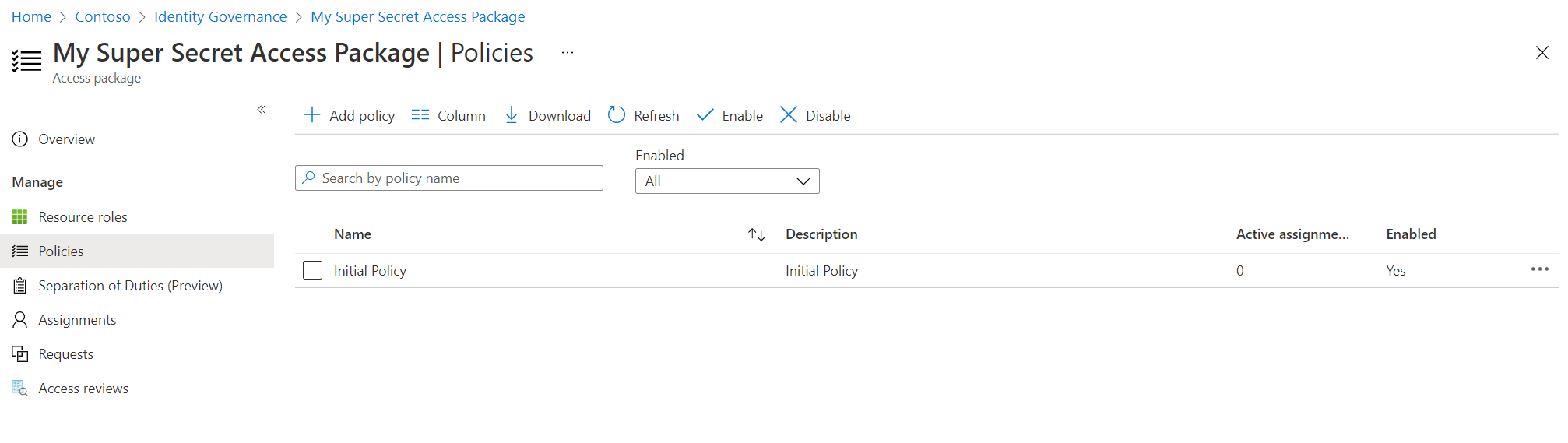Click the Enabled column header
Screen dimensions: 1568x443
tap(1411, 234)
